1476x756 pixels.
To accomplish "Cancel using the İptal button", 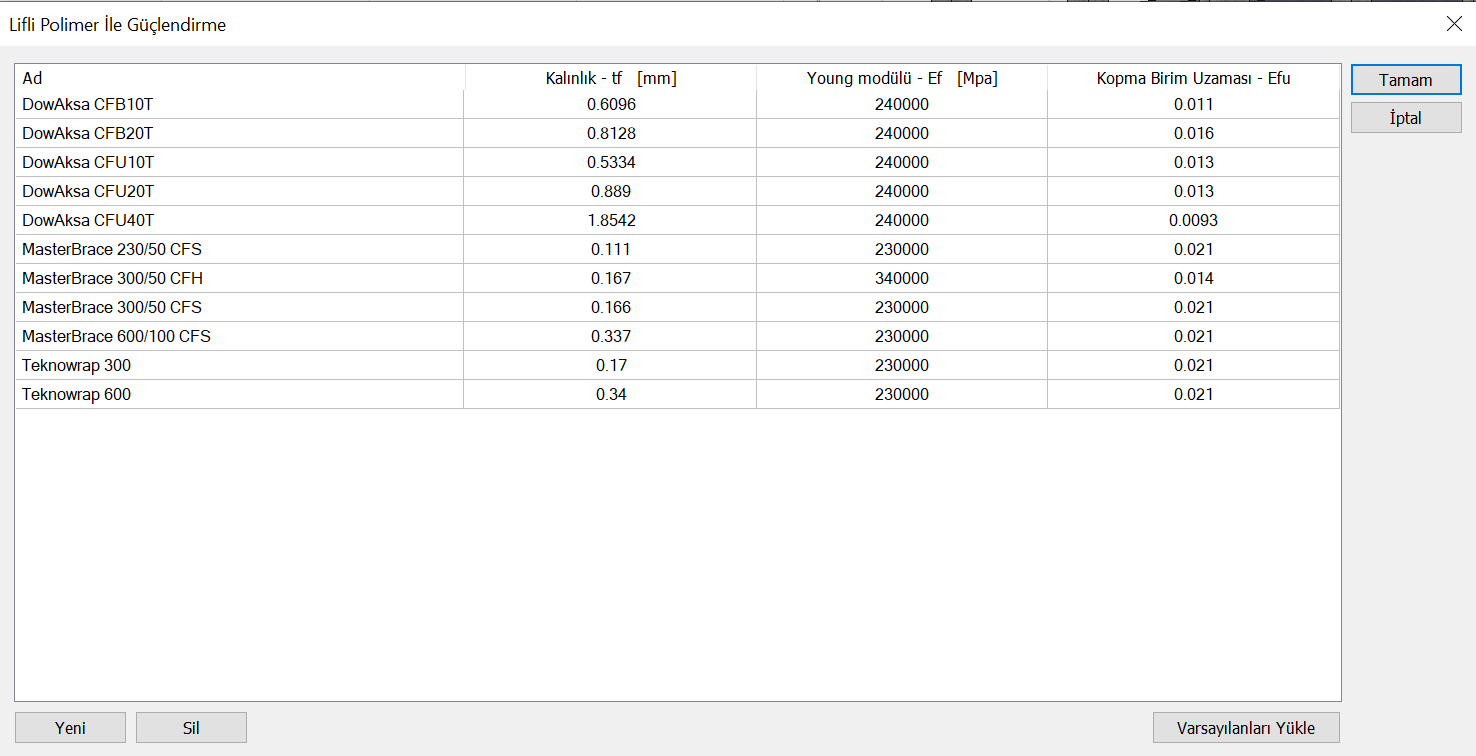I will (1406, 118).
